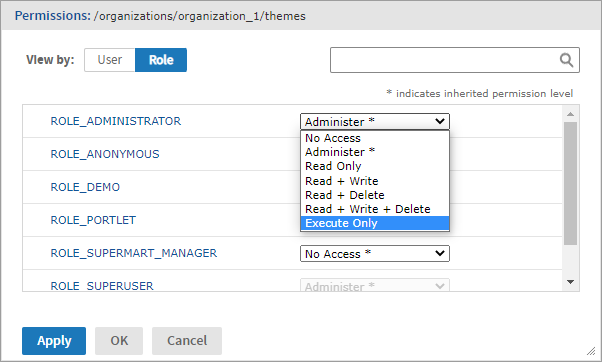Choose Read Only from dropdown list
Screen dimensions: 602x362
pyautogui.click(x=375, y=166)
